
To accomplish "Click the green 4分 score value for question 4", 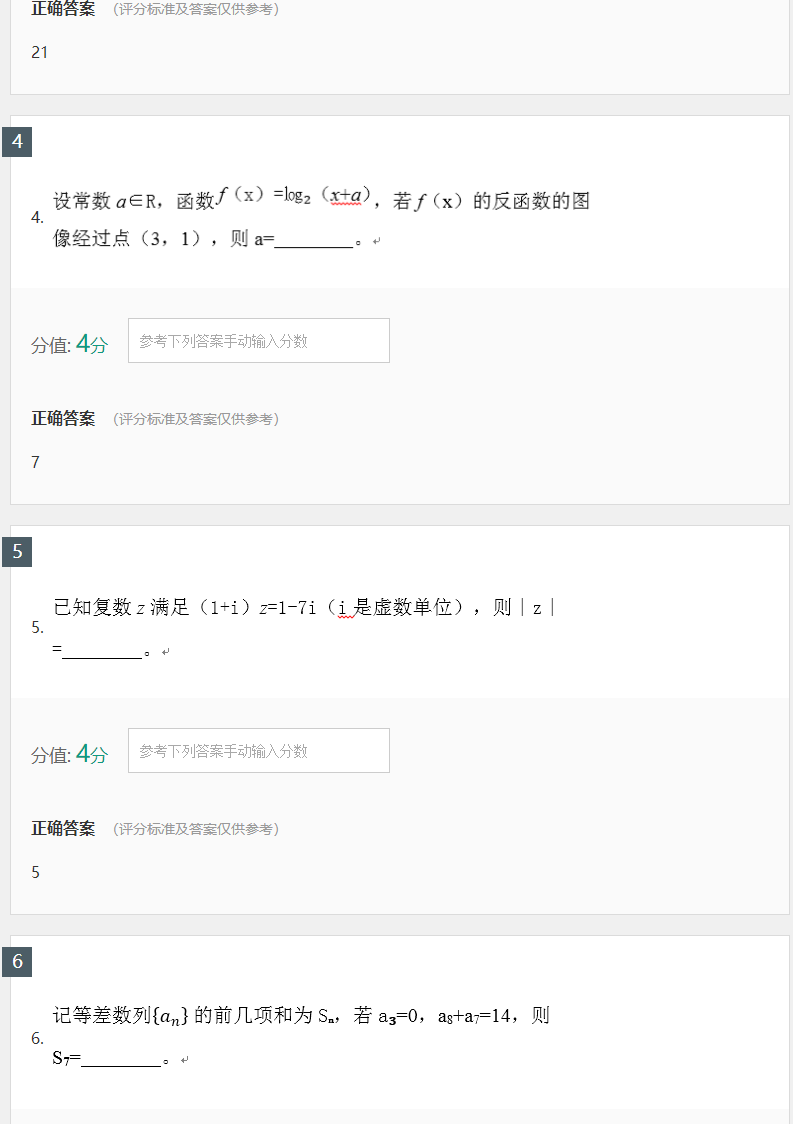I will click(x=88, y=340).
